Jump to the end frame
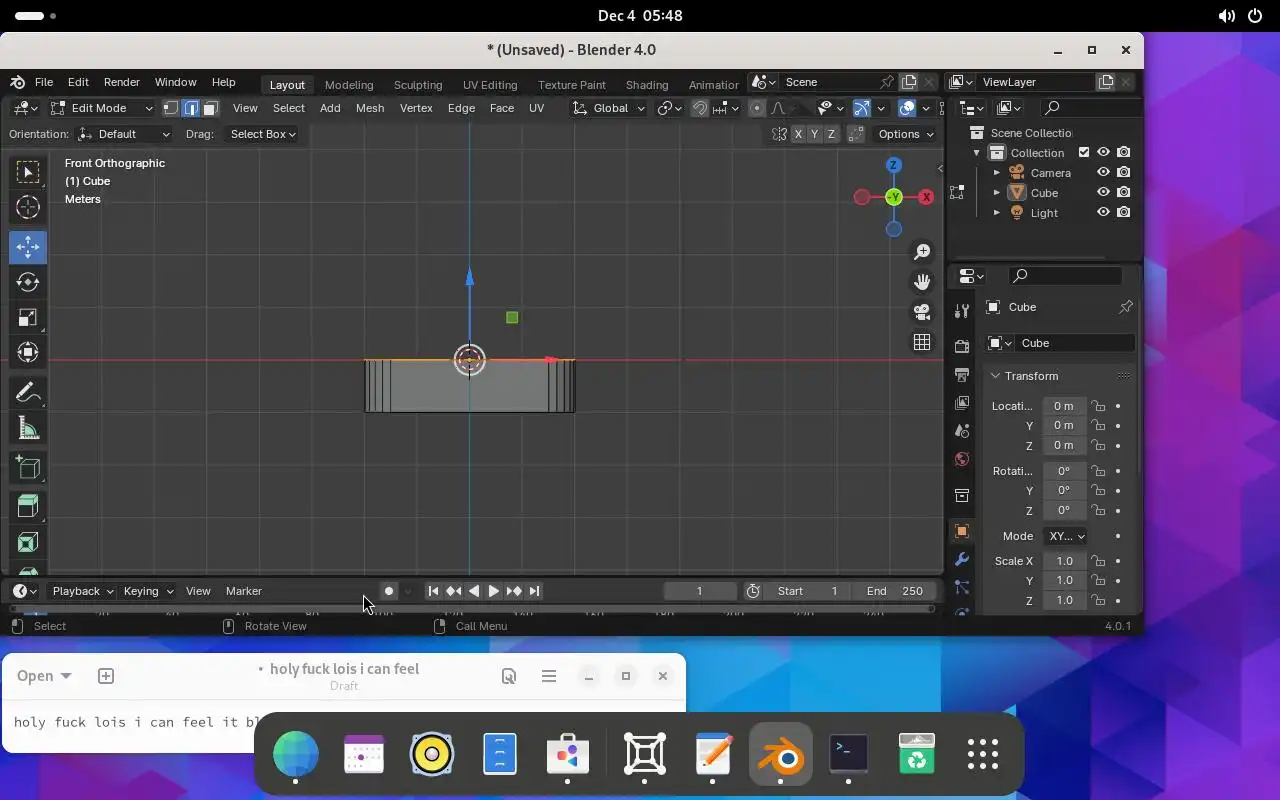The height and width of the screenshot is (800, 1280). pos(534,591)
